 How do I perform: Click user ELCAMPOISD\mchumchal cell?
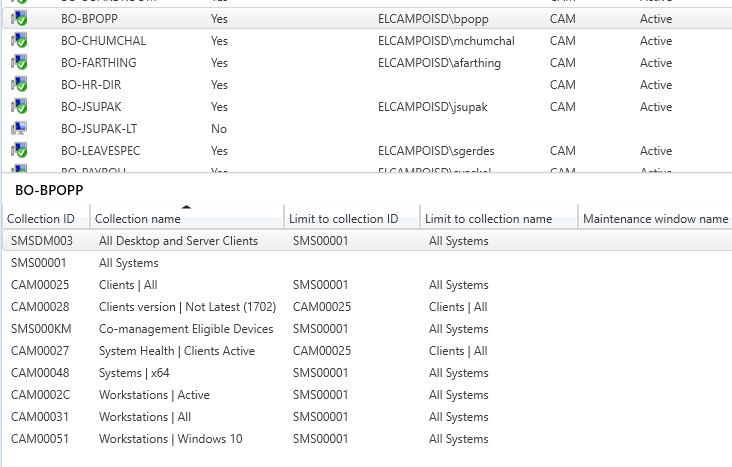446,41
